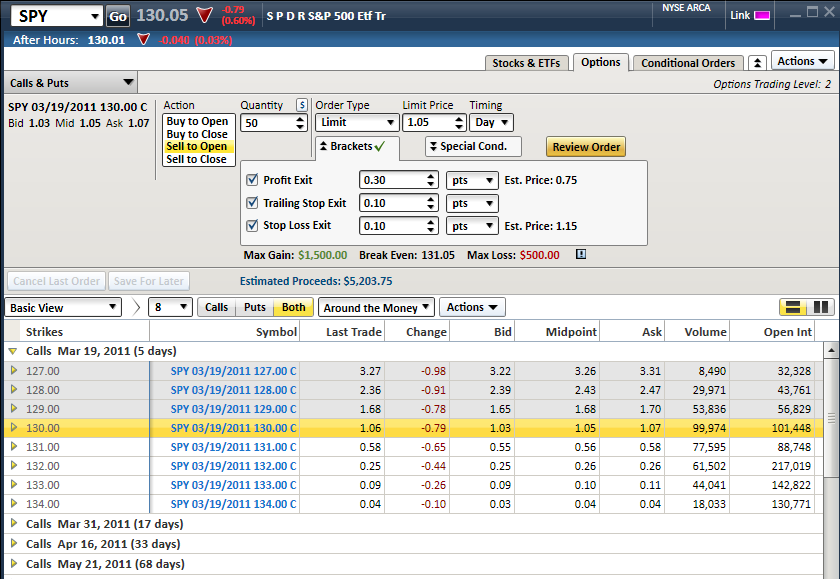The image size is (840, 579).
Task: Open the top Actions dropdown menu
Action: pos(802,61)
